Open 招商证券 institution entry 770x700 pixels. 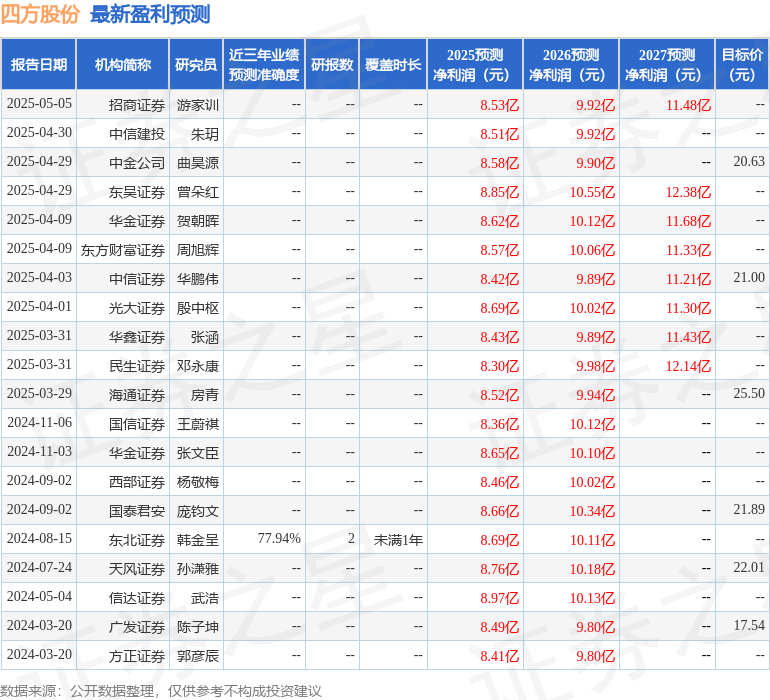(137, 104)
